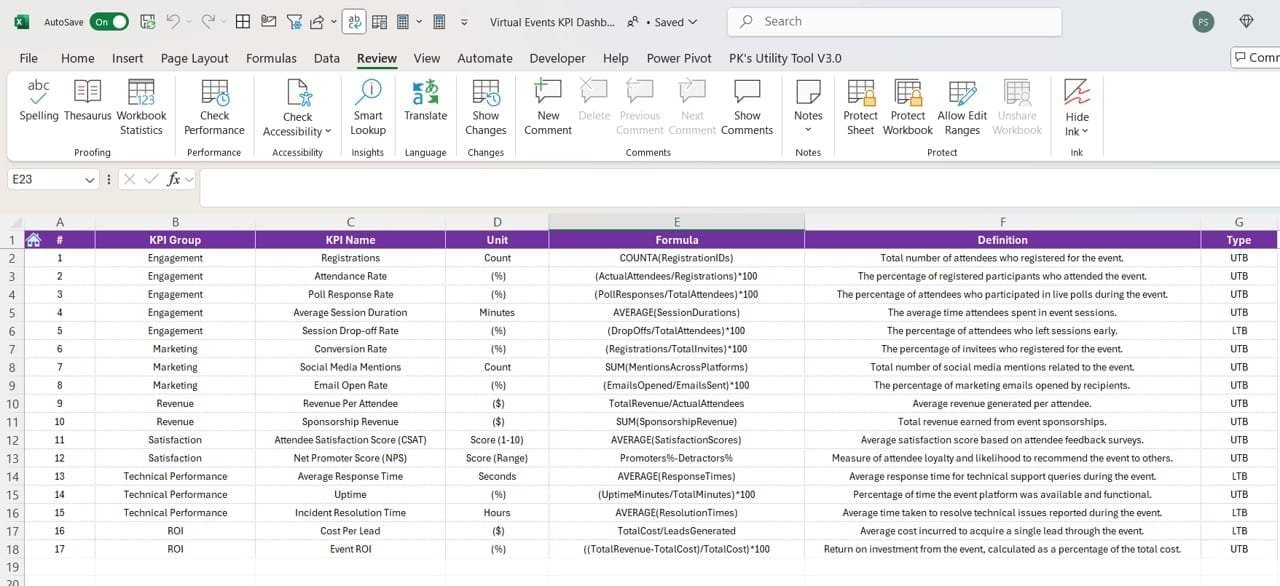Select column E header
This screenshot has height=586, width=1280.
(677, 222)
